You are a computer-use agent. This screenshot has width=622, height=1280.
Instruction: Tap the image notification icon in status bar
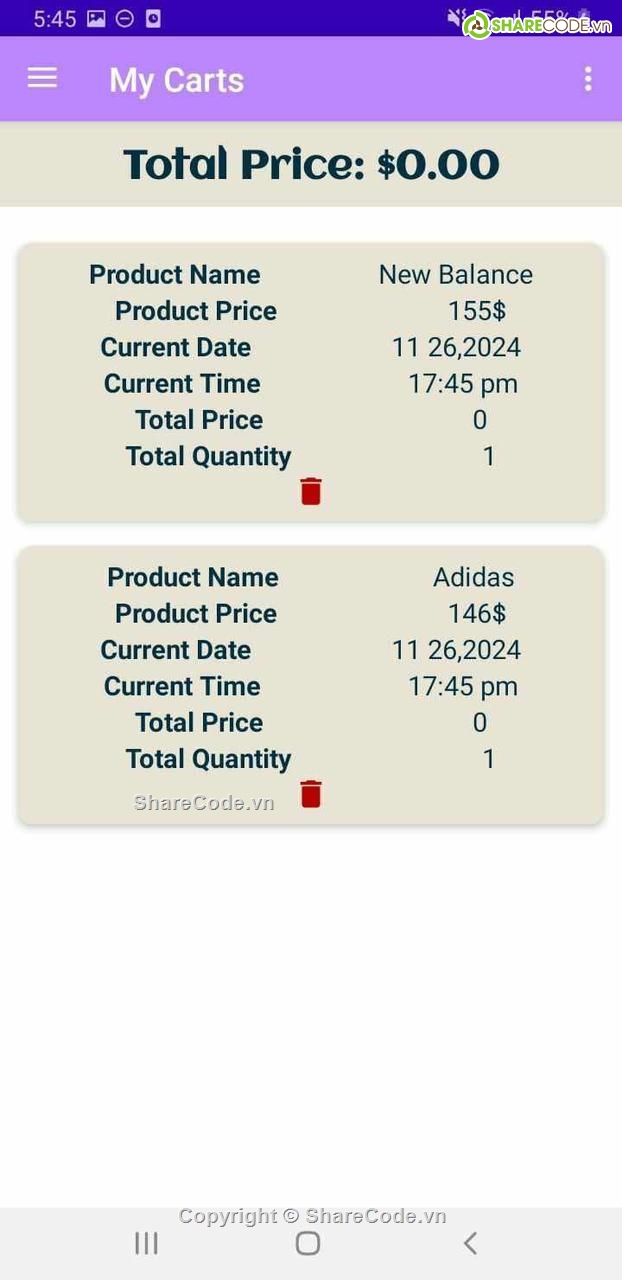96,18
